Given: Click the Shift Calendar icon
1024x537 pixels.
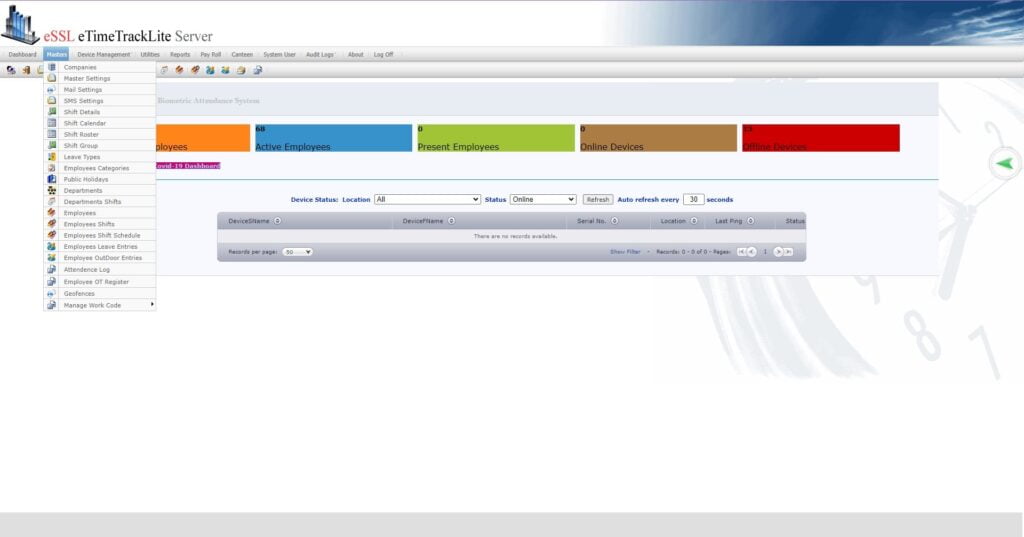Looking at the screenshot, I should pos(52,123).
